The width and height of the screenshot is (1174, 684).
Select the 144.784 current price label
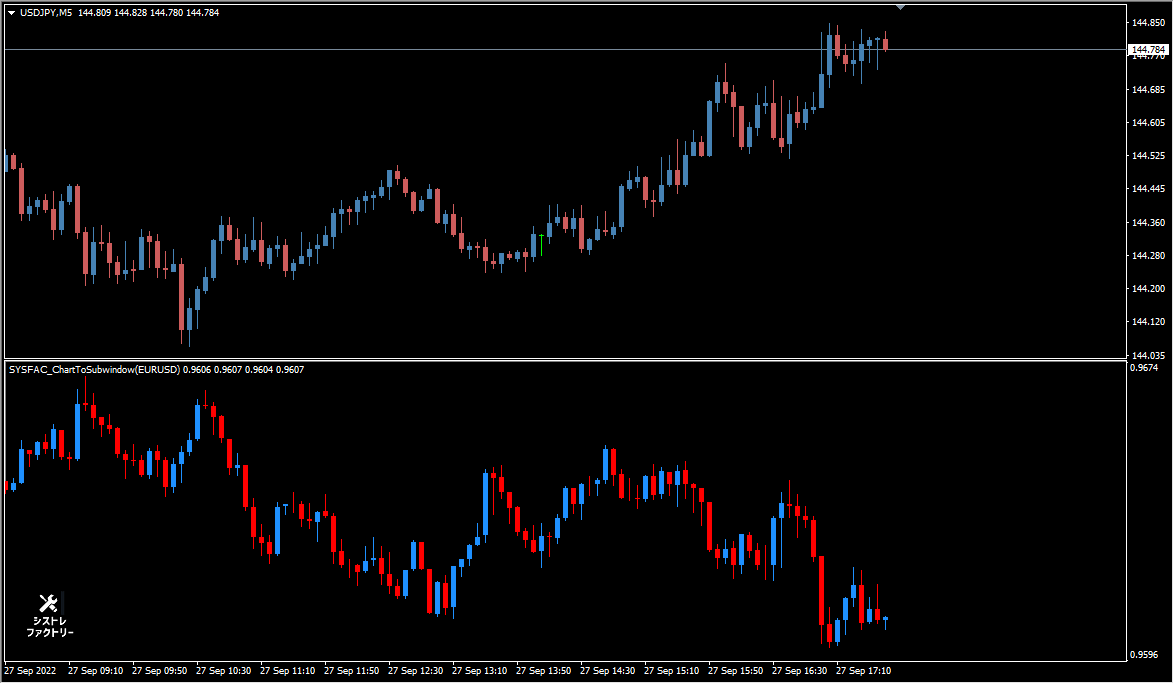click(1148, 49)
